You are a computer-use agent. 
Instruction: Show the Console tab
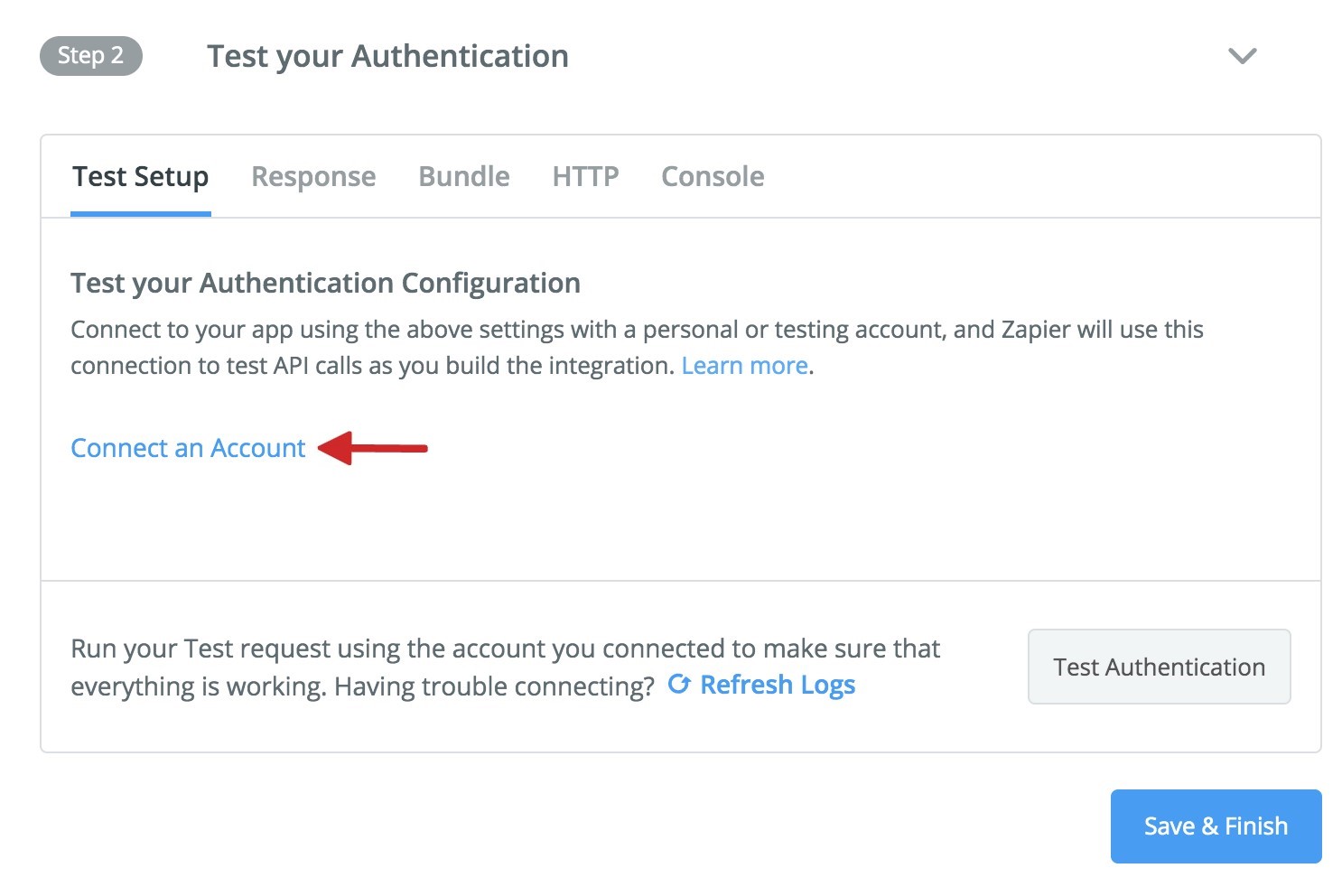pyautogui.click(x=713, y=176)
